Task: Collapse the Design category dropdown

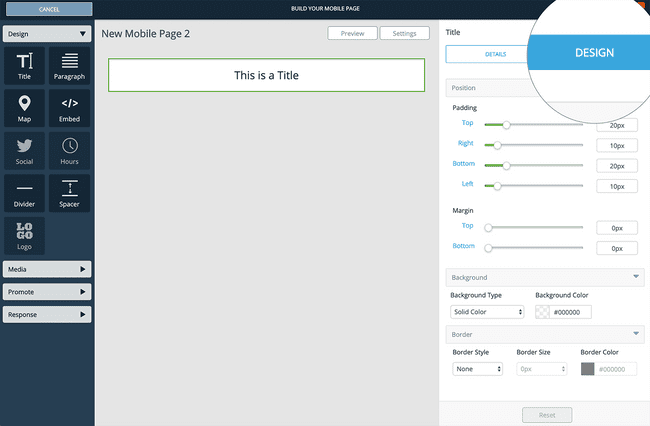Action: 47,34
